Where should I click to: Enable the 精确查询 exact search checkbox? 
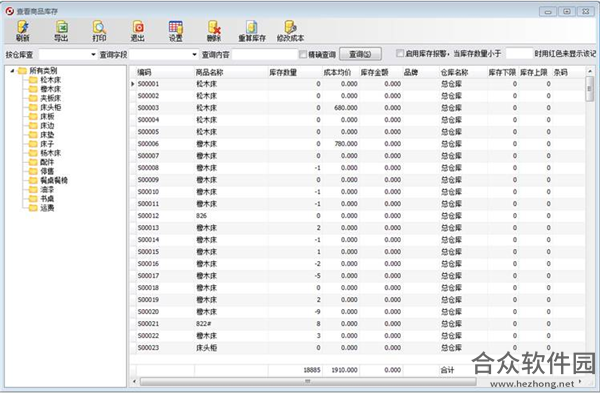[x=303, y=54]
